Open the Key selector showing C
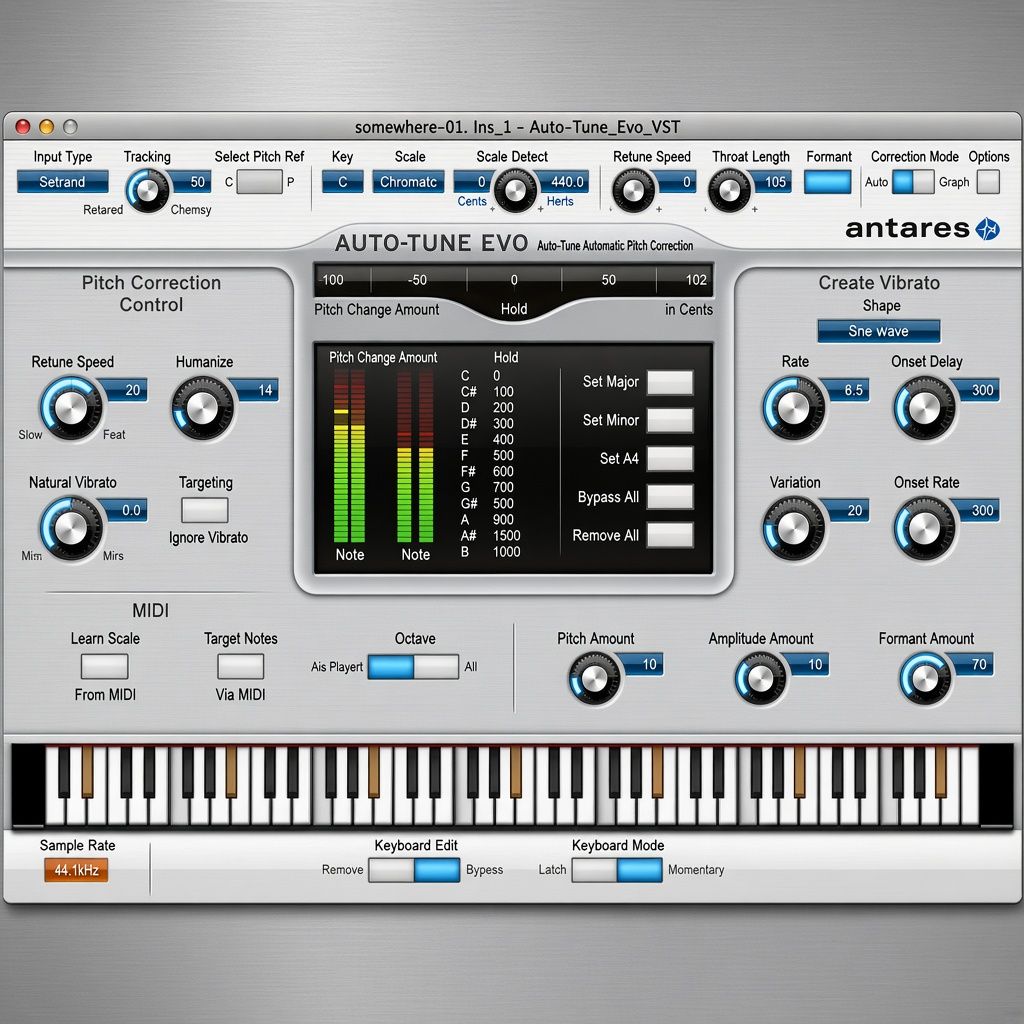 (342, 182)
